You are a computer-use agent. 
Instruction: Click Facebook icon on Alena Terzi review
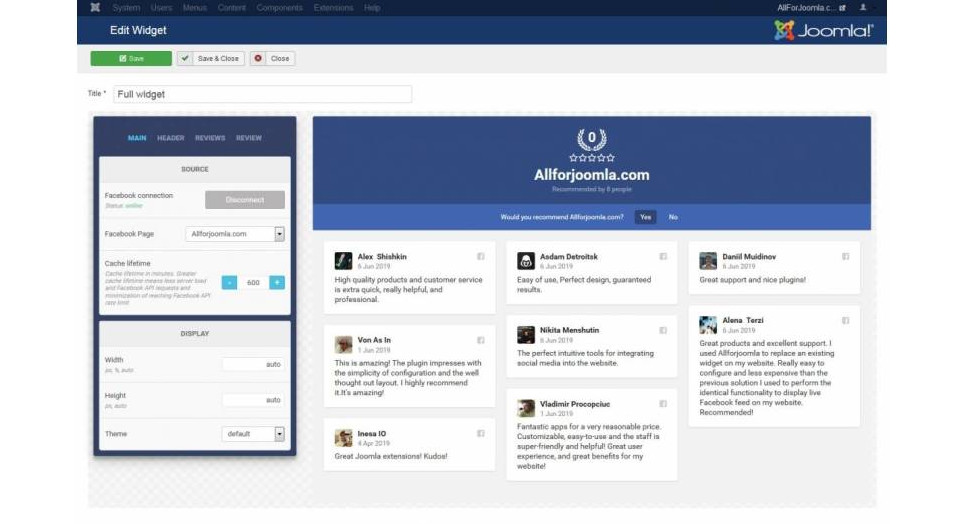pyautogui.click(x=846, y=320)
